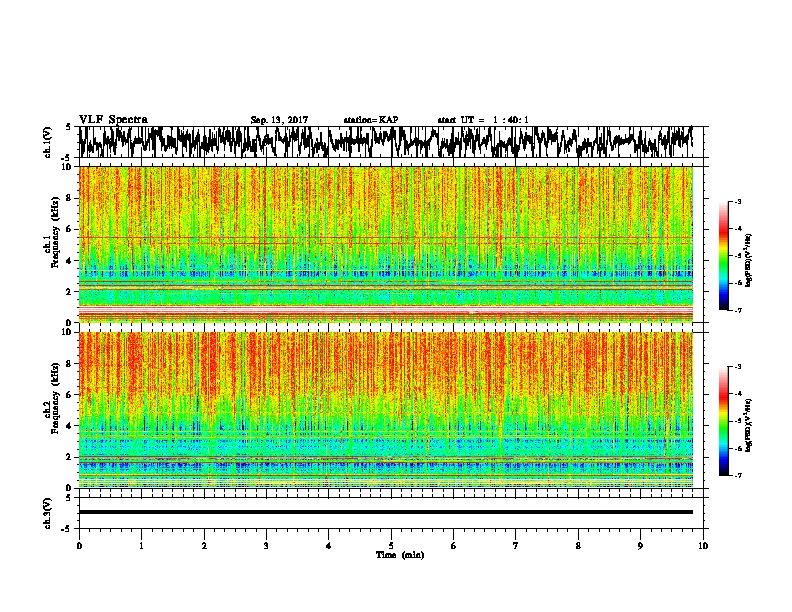Click the ch.1 color bar '-3' label
Viewport: 792px width, 612px height.
[x=738, y=201]
